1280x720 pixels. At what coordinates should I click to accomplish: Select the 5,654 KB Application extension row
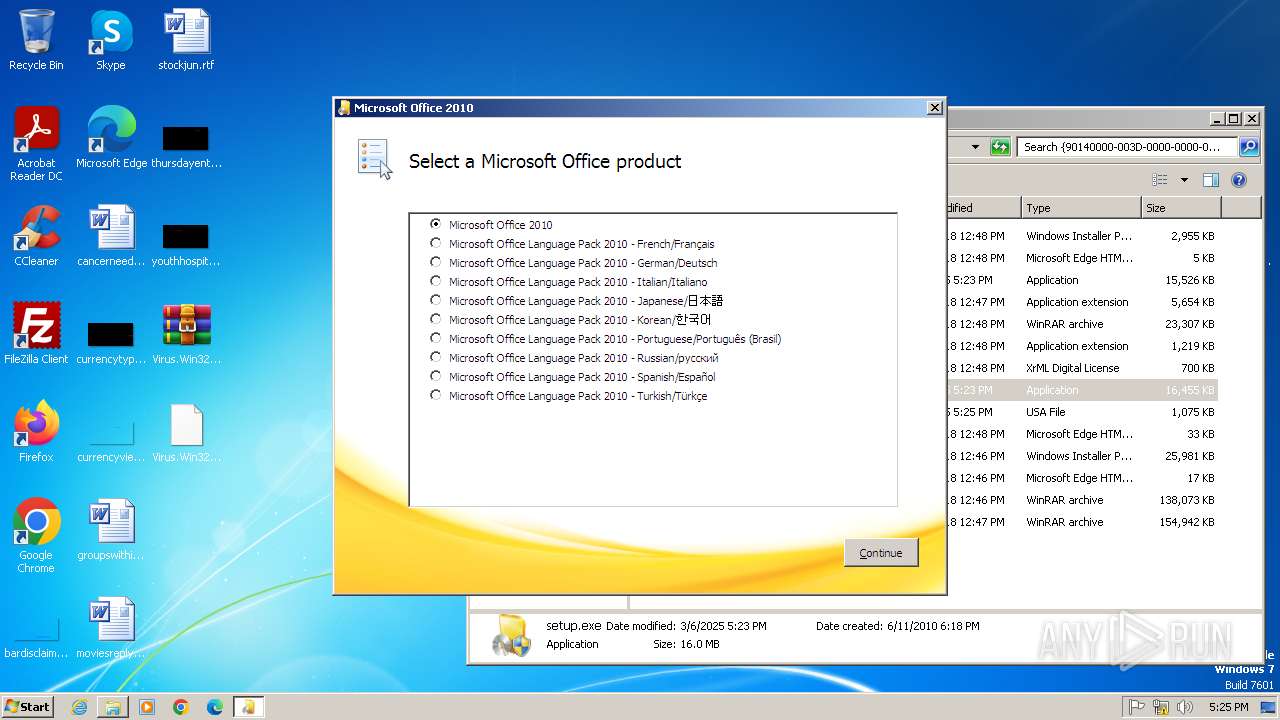click(1082, 302)
